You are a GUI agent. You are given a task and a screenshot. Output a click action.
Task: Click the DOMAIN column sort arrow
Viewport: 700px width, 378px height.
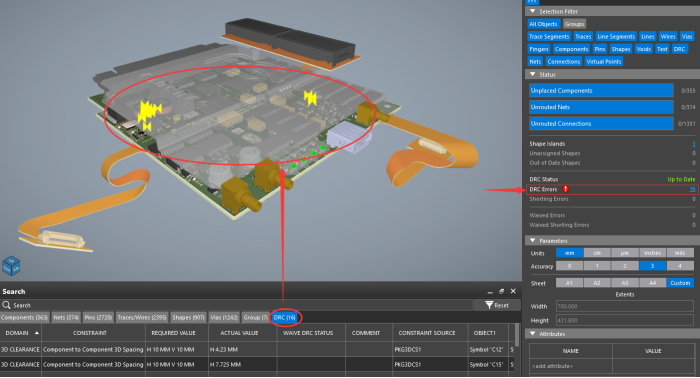(37, 333)
